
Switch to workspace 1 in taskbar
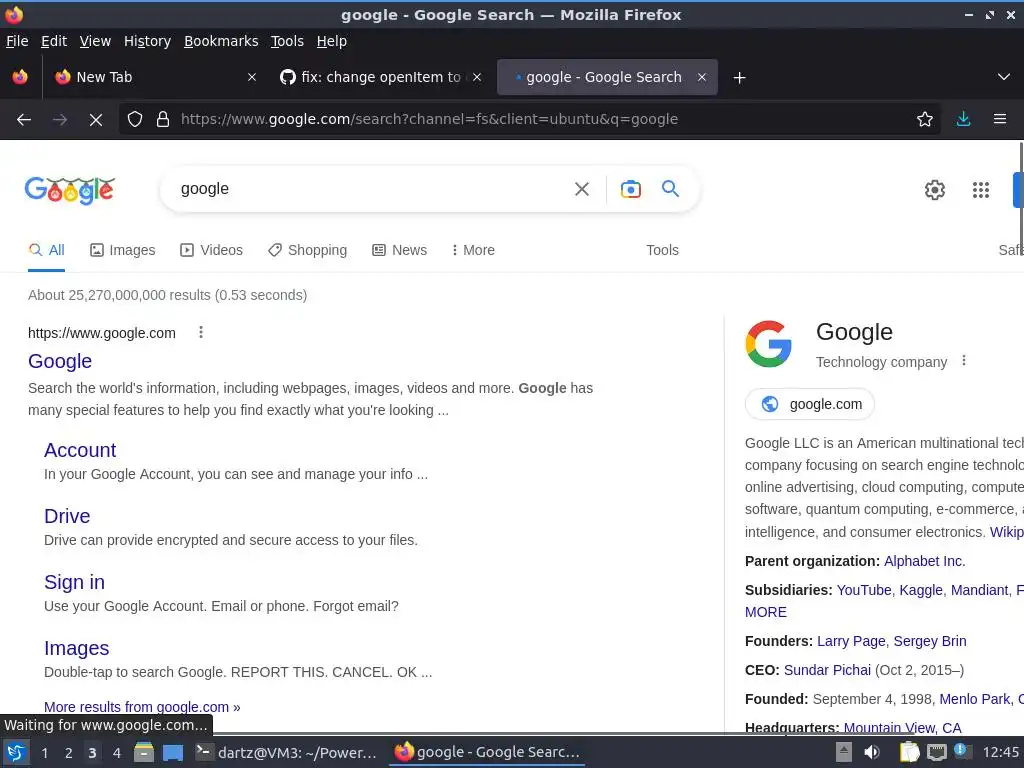click(44, 753)
